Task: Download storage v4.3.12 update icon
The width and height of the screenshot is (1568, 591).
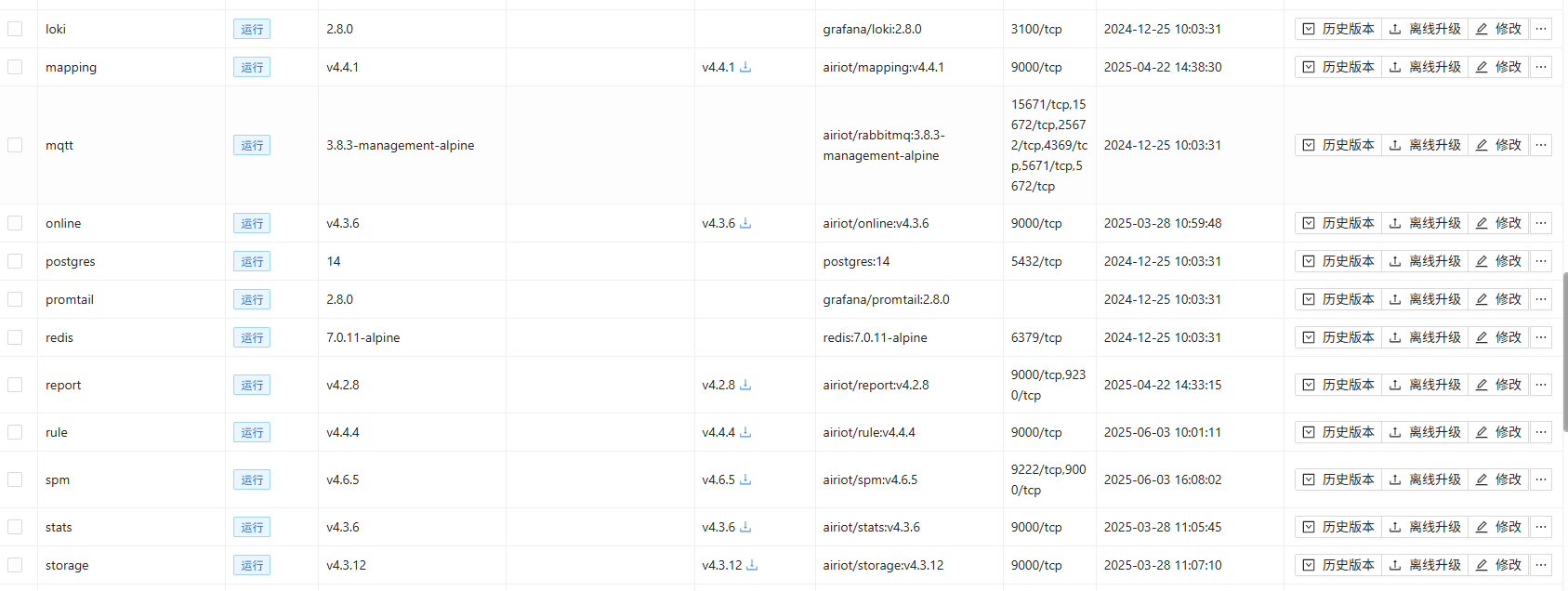Action: [752, 565]
